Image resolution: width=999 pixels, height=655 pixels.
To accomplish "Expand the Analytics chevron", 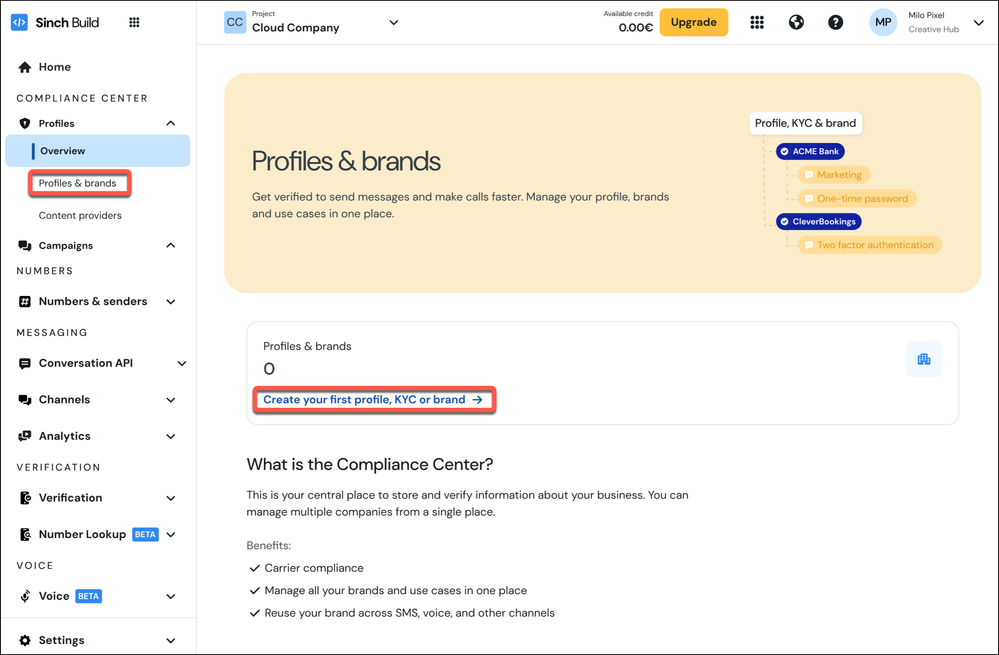I will [171, 436].
